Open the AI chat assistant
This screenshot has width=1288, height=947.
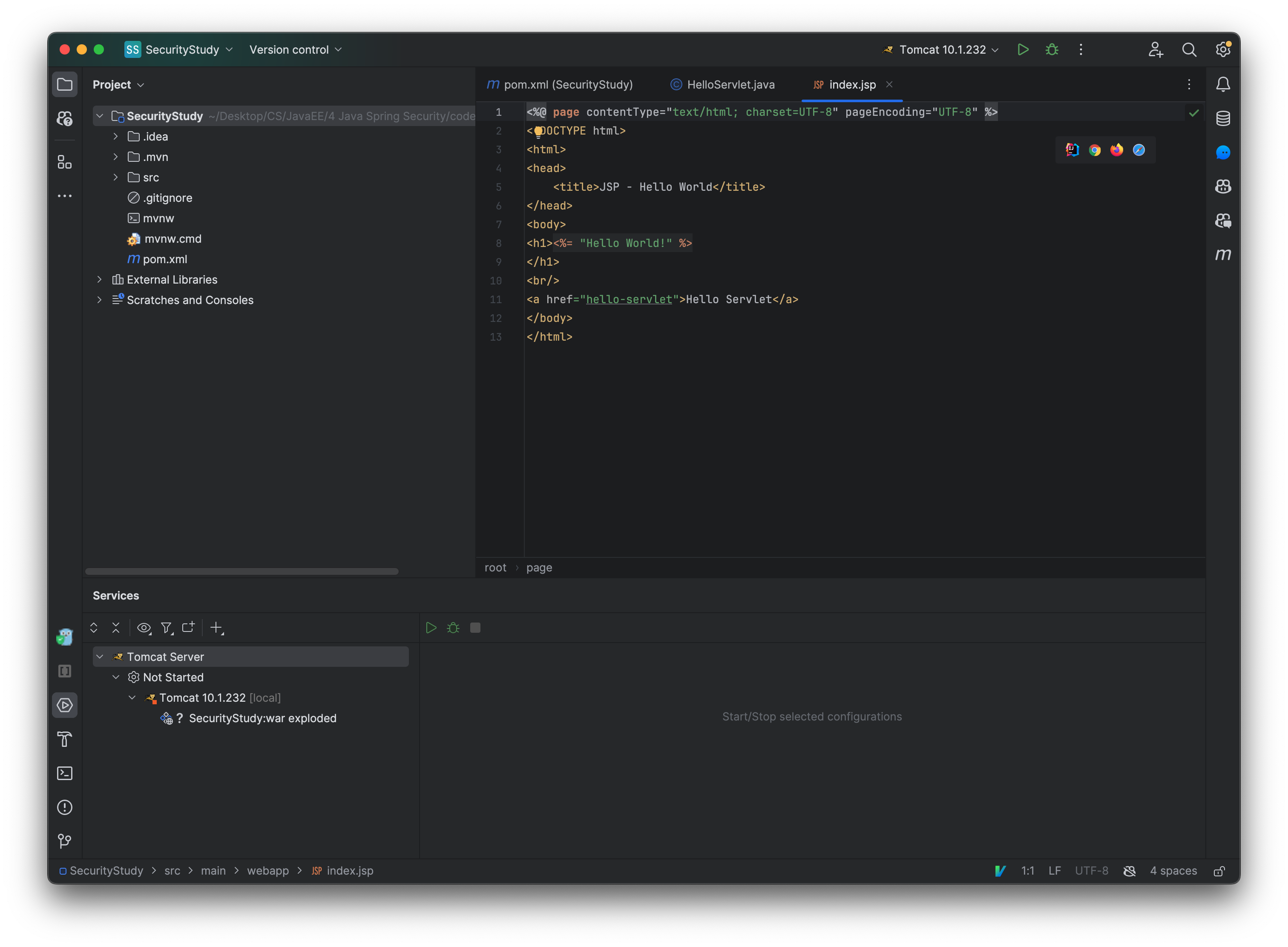(x=1223, y=152)
